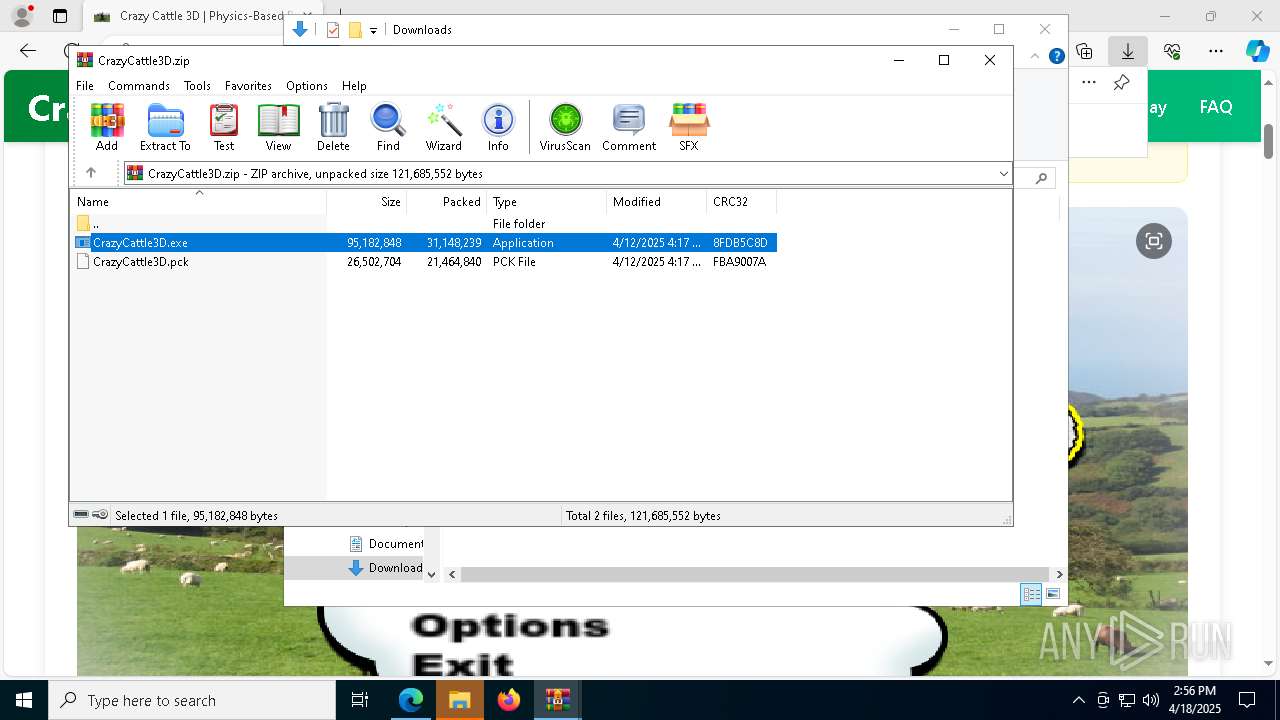Expand the Explorer quick access toolbar dropdown

coord(373,30)
